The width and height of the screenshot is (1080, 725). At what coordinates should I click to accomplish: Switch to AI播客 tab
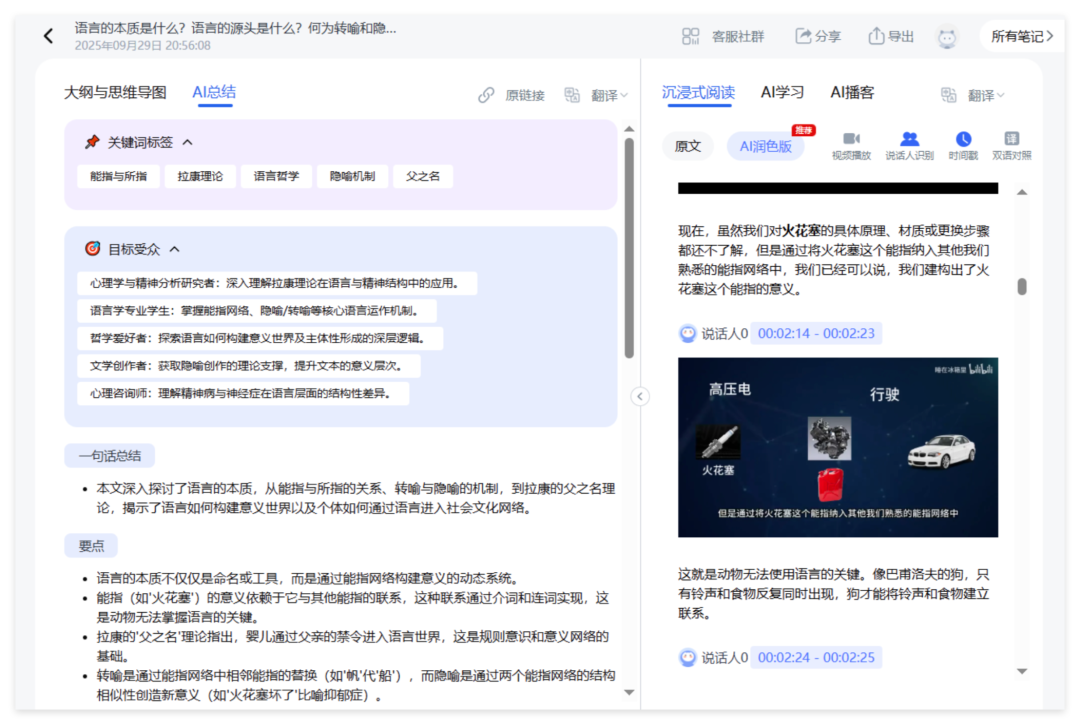pos(852,92)
